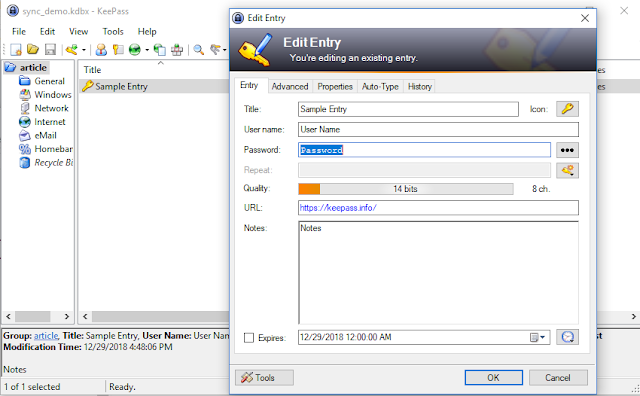Image resolution: width=640 pixels, height=396 pixels.
Task: Click the Find magnifier toolbar icon
Action: (x=199, y=50)
